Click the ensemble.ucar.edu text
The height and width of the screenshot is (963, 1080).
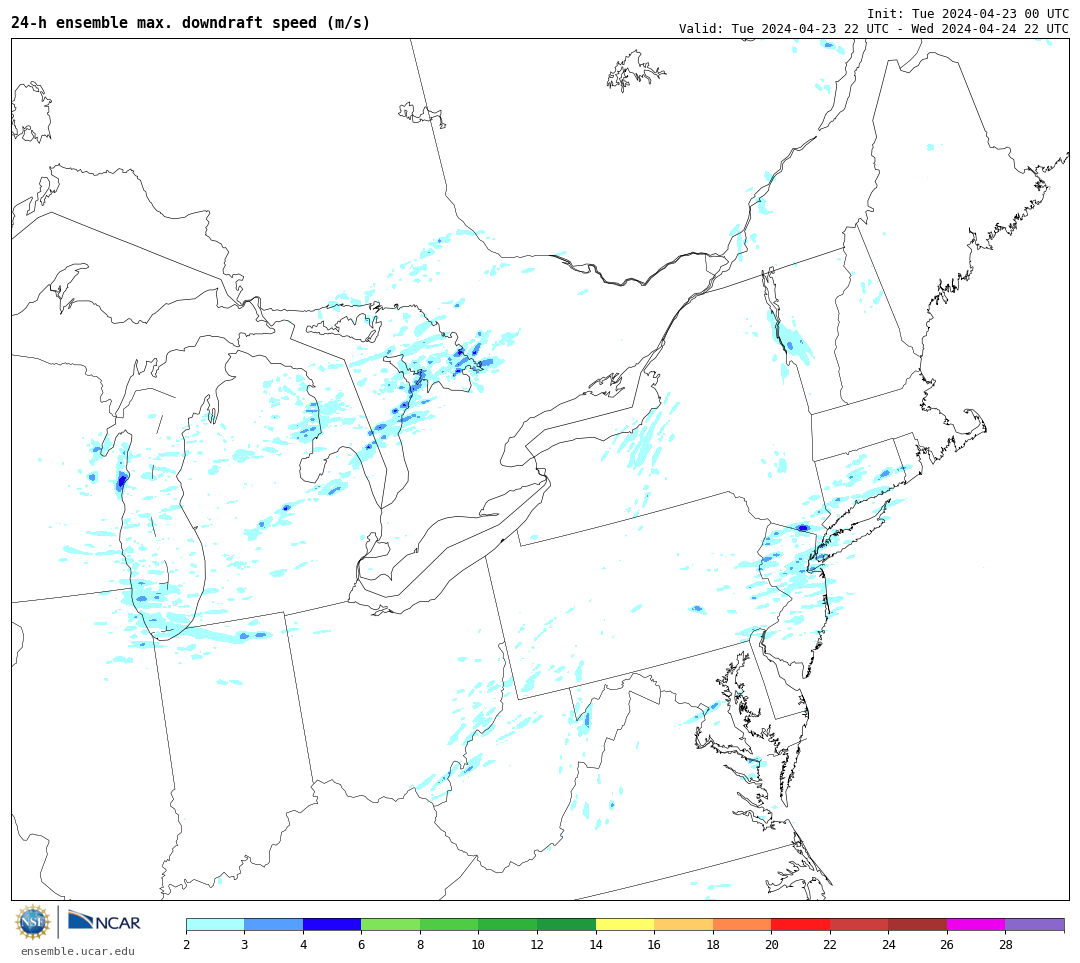click(78, 951)
